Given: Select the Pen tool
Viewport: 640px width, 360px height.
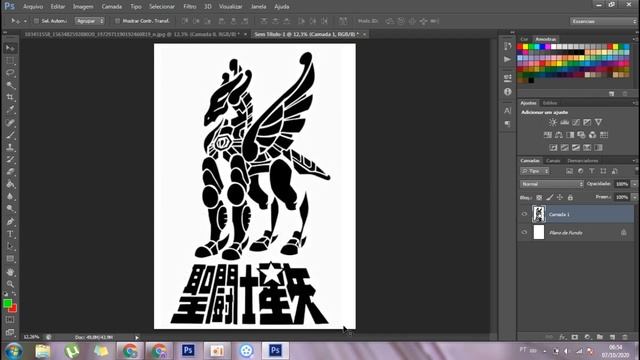Looking at the screenshot, I should point(10,222).
